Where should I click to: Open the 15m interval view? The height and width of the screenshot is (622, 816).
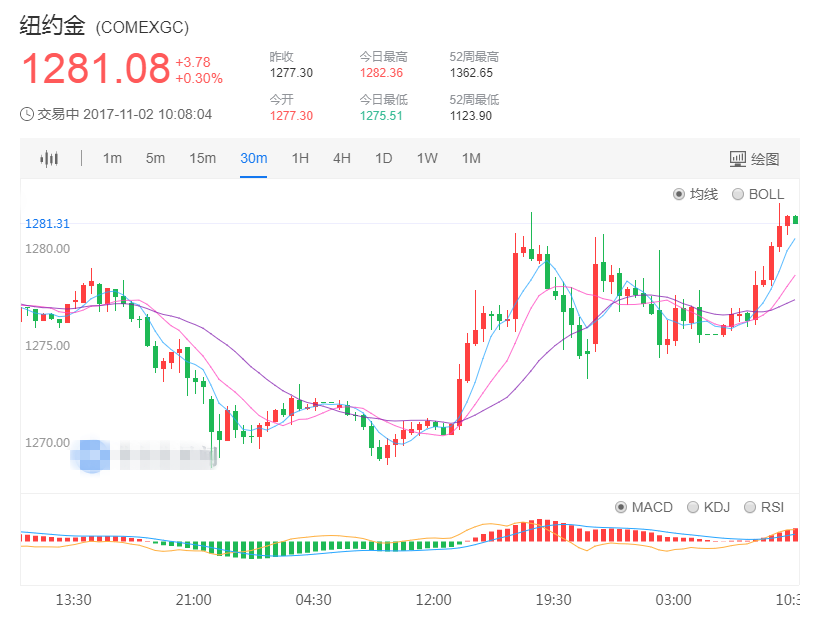[x=203, y=158]
